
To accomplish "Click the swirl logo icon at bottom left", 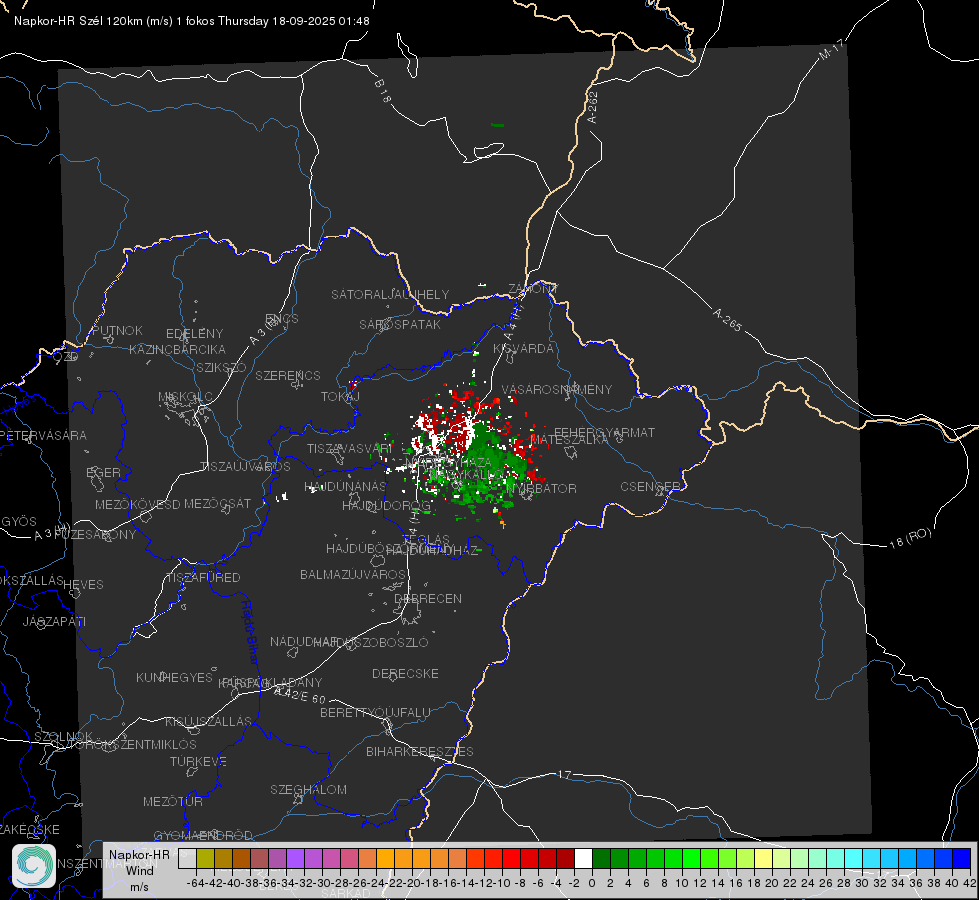I will (34, 866).
